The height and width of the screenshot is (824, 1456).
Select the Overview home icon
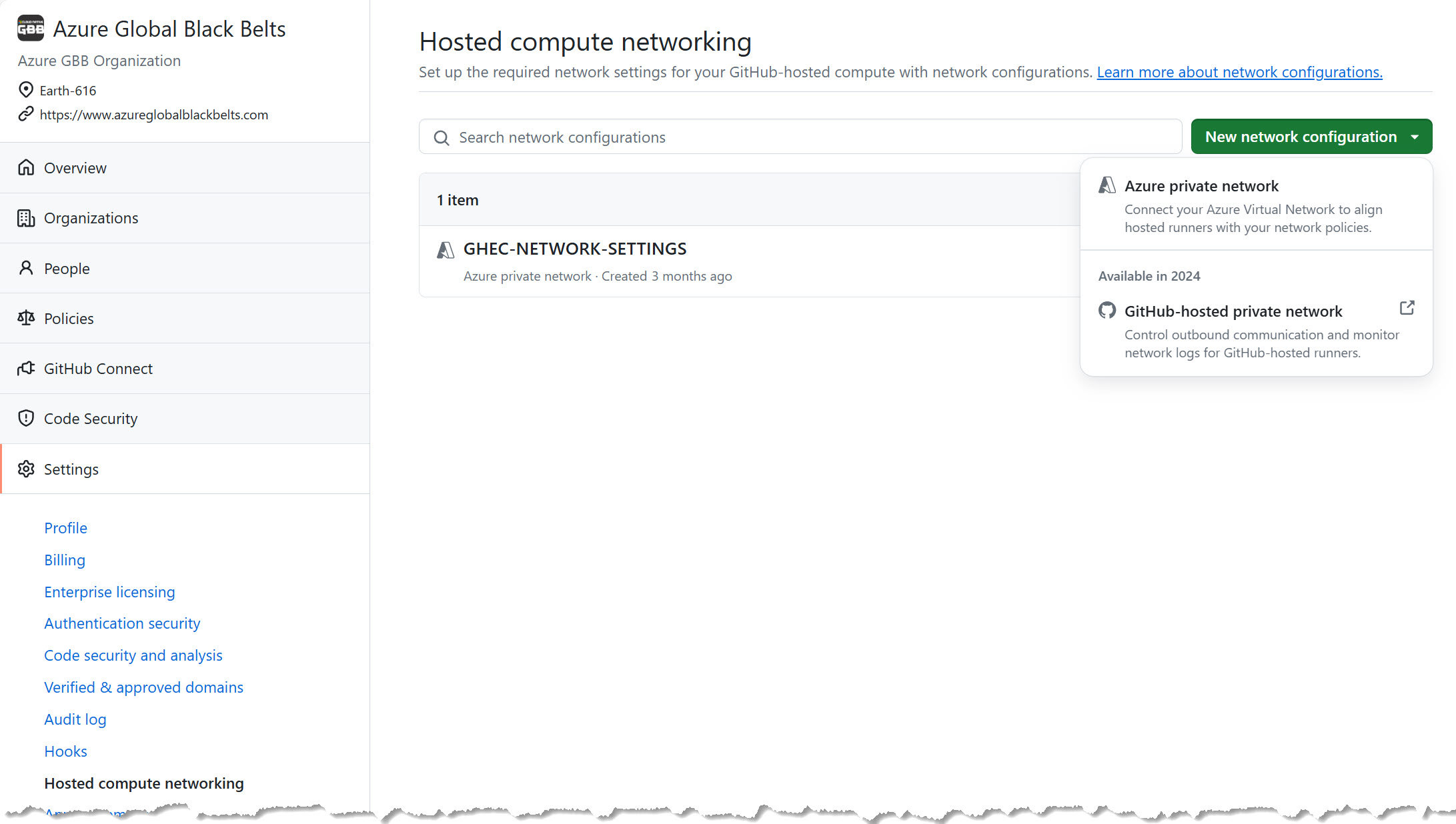pos(26,167)
